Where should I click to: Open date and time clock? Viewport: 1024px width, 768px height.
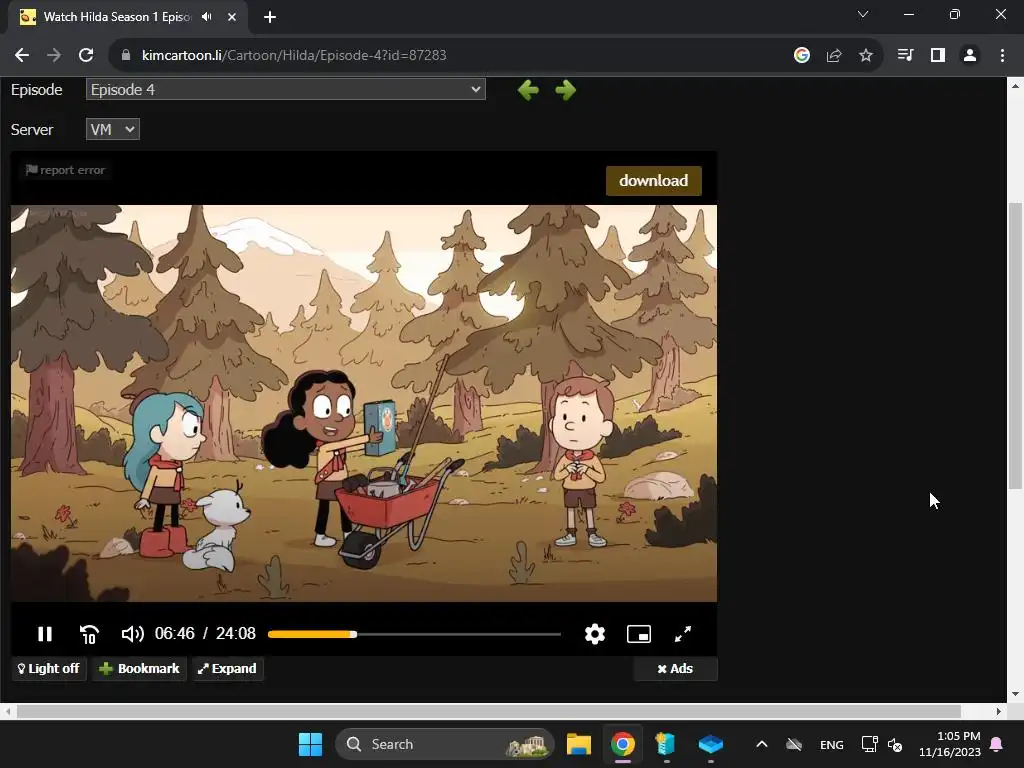coord(950,744)
